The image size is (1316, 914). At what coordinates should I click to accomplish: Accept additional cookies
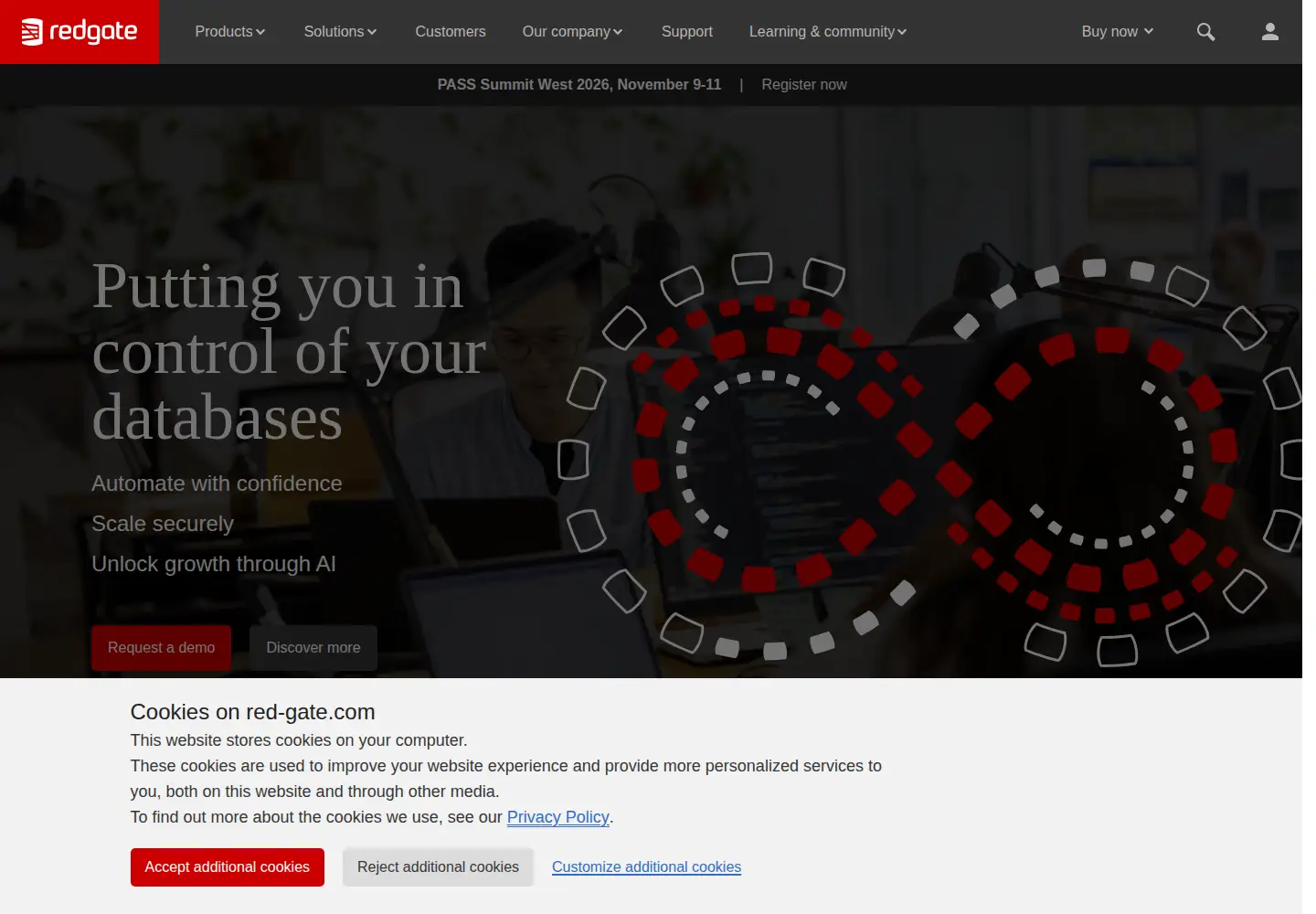[228, 867]
